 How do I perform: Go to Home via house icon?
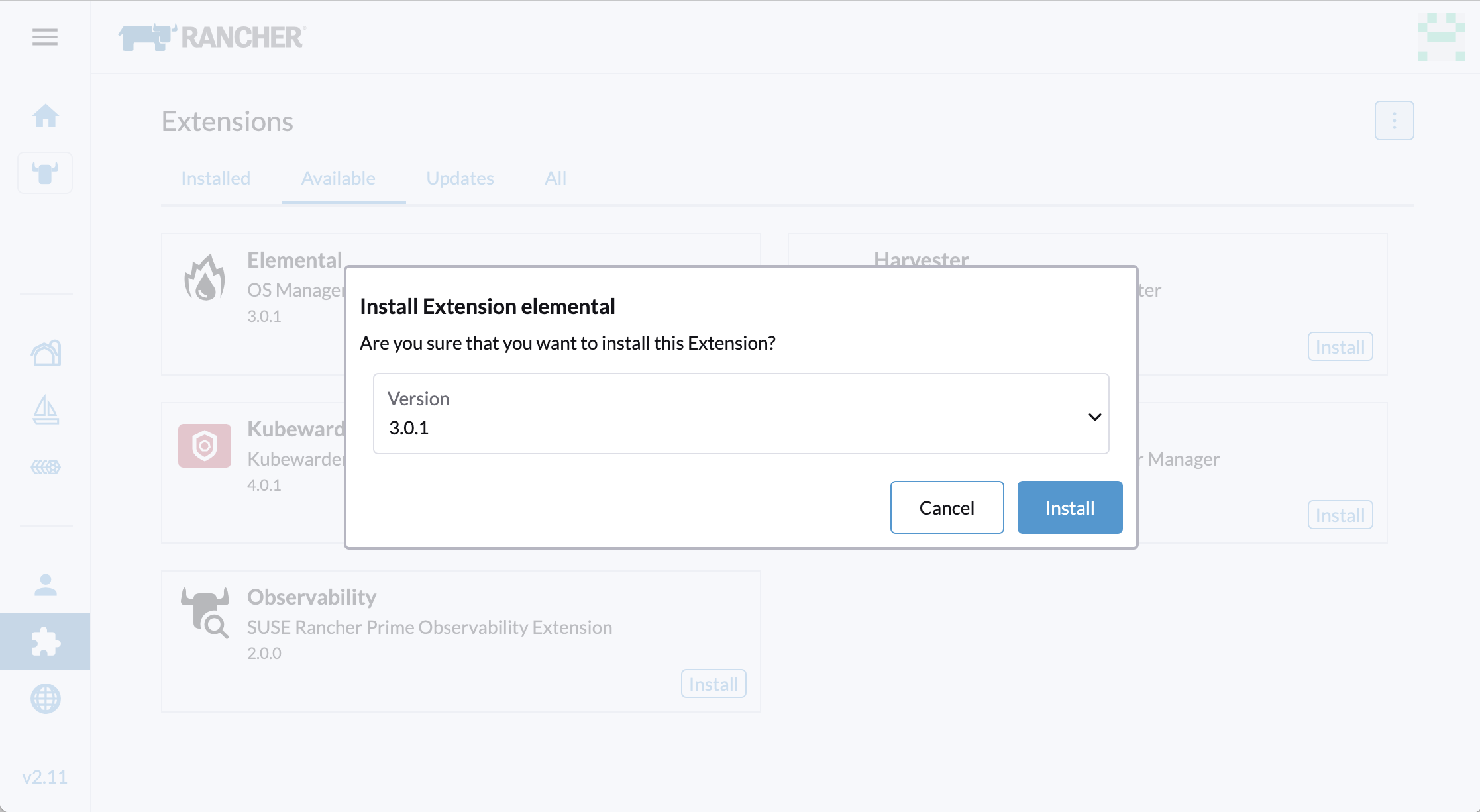click(45, 116)
